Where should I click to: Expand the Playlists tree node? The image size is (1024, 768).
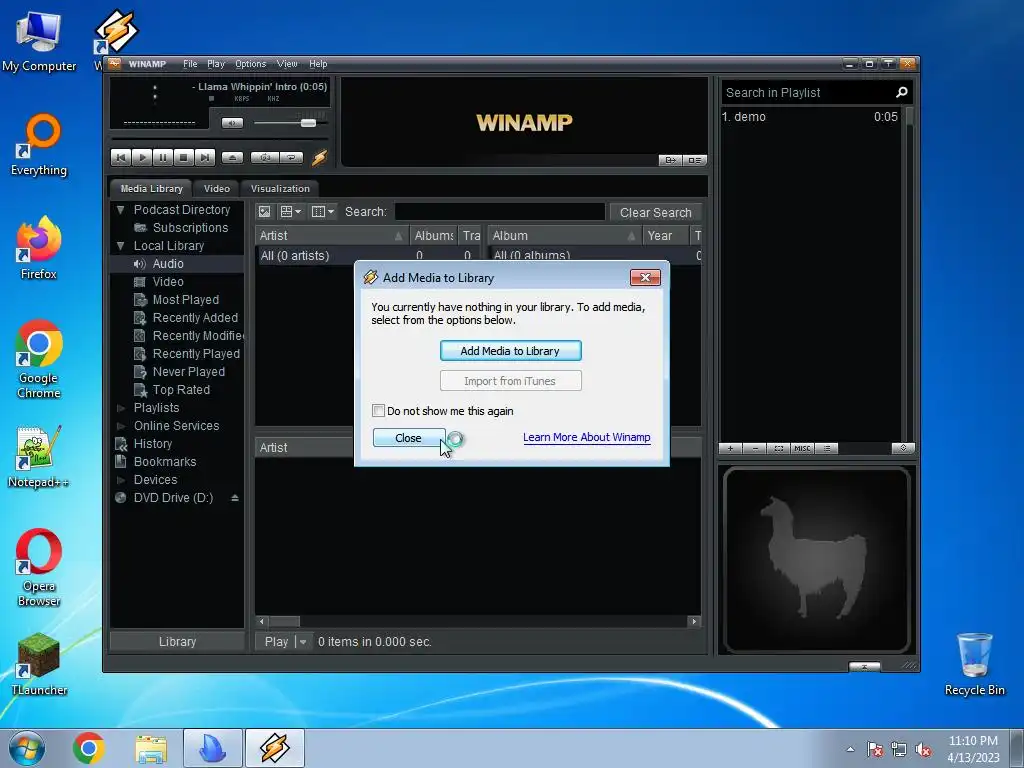pos(120,408)
